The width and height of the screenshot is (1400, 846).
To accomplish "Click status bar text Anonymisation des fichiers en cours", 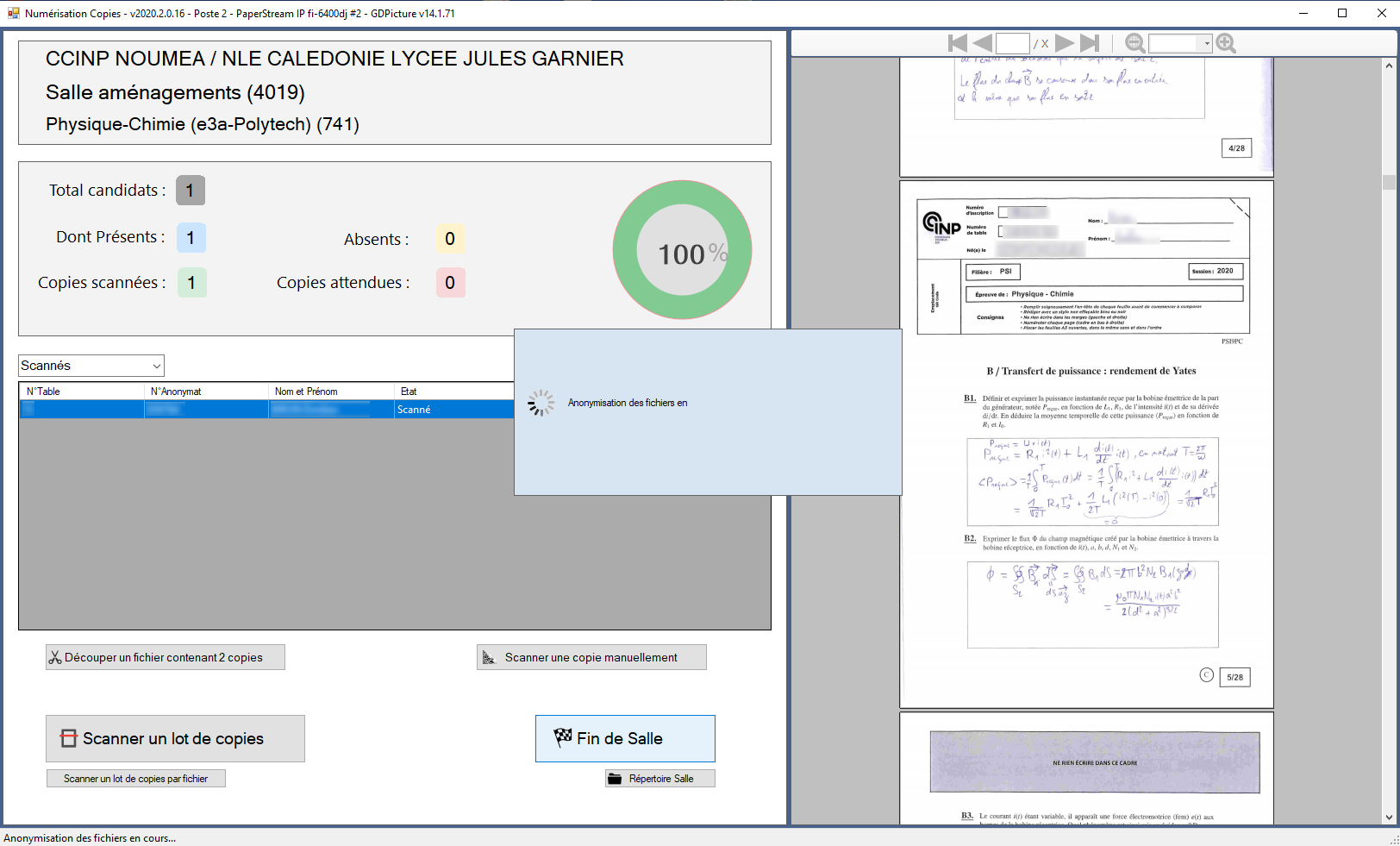I will pyautogui.click(x=90, y=838).
